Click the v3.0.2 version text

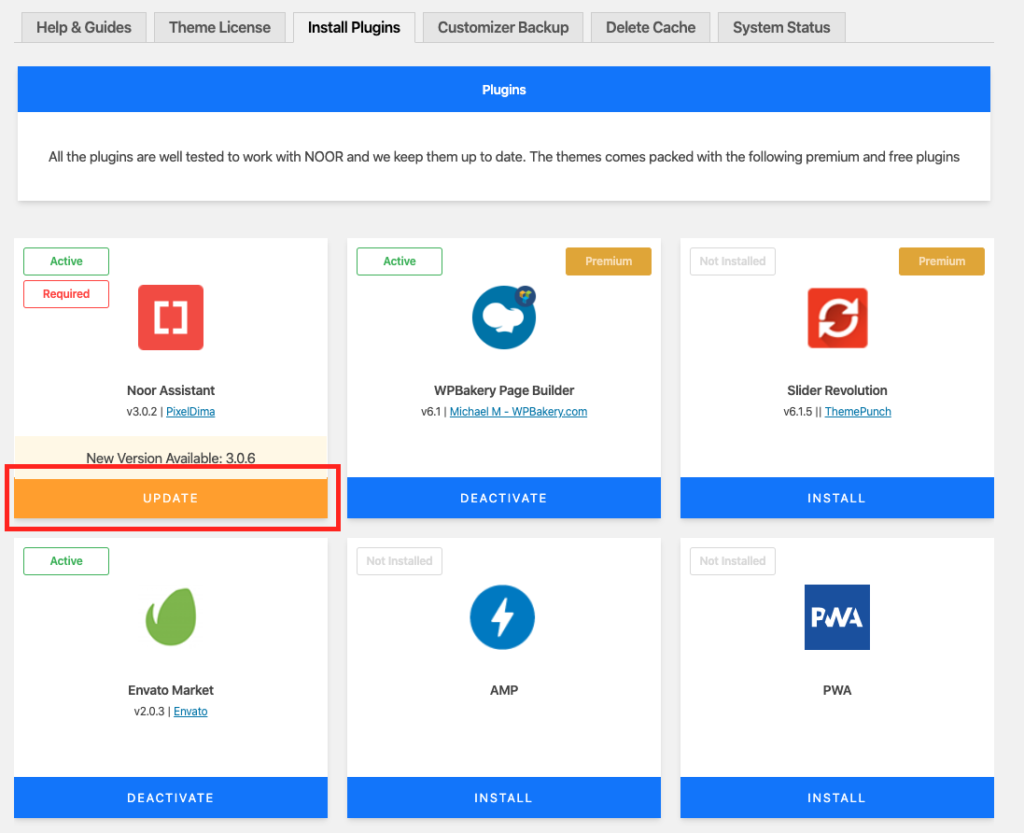pos(142,411)
